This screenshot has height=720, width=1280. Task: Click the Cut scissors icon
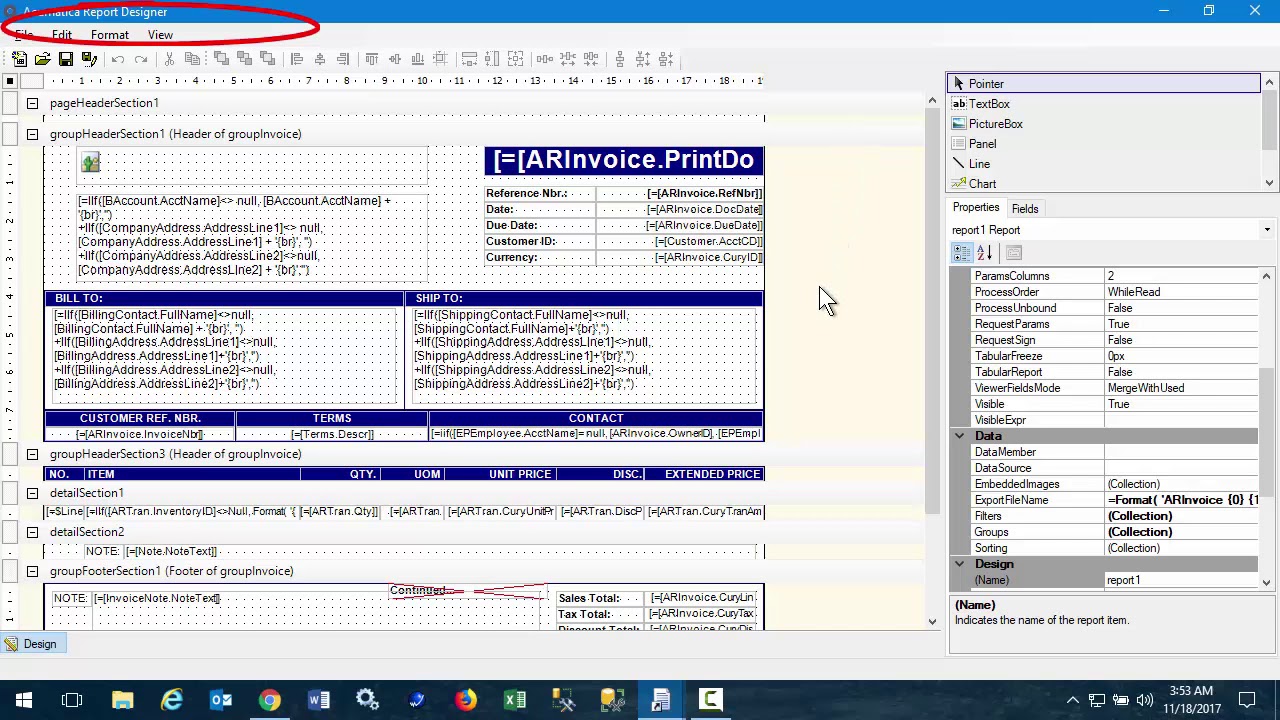point(170,59)
